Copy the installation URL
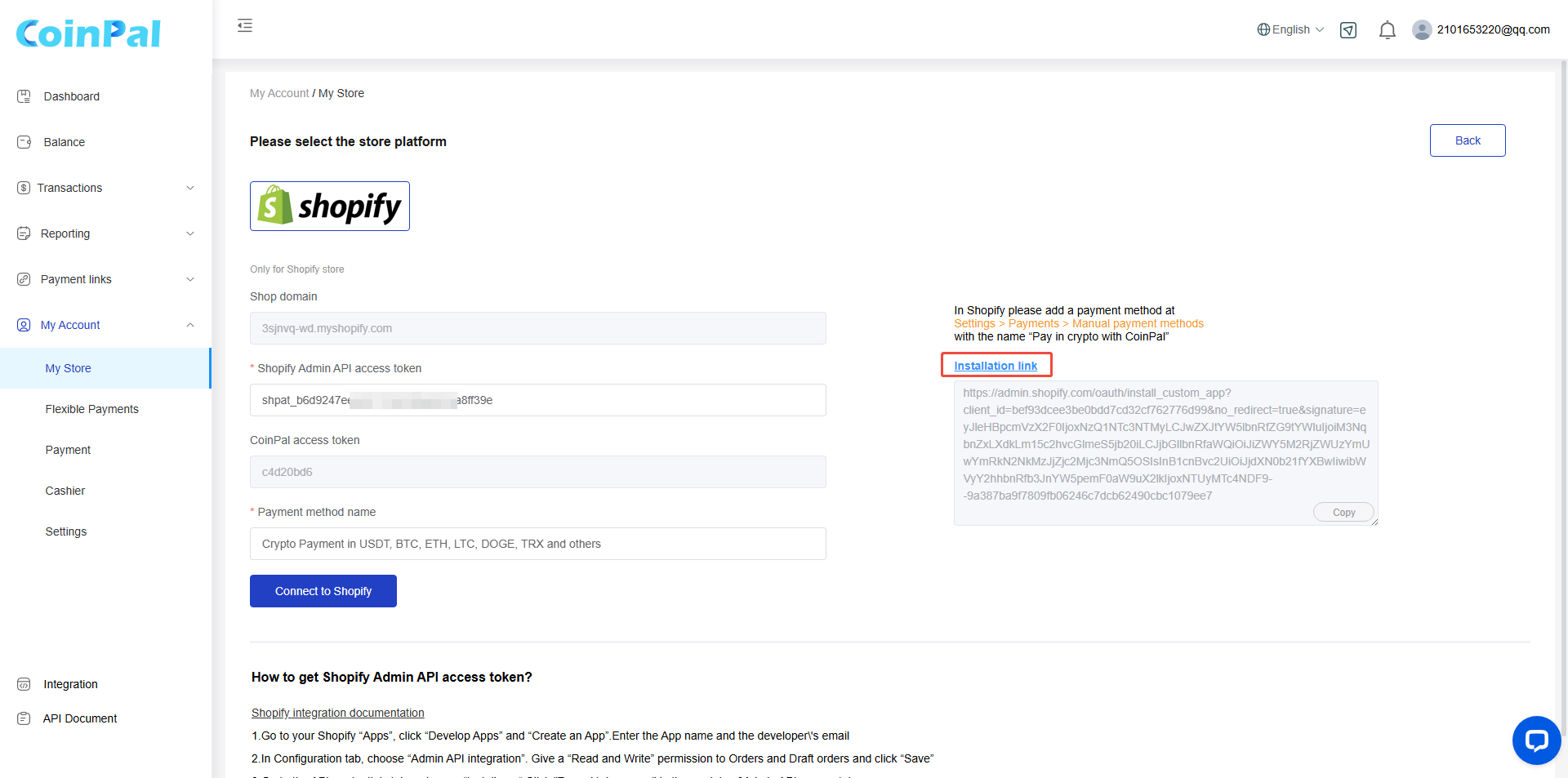 point(1343,513)
